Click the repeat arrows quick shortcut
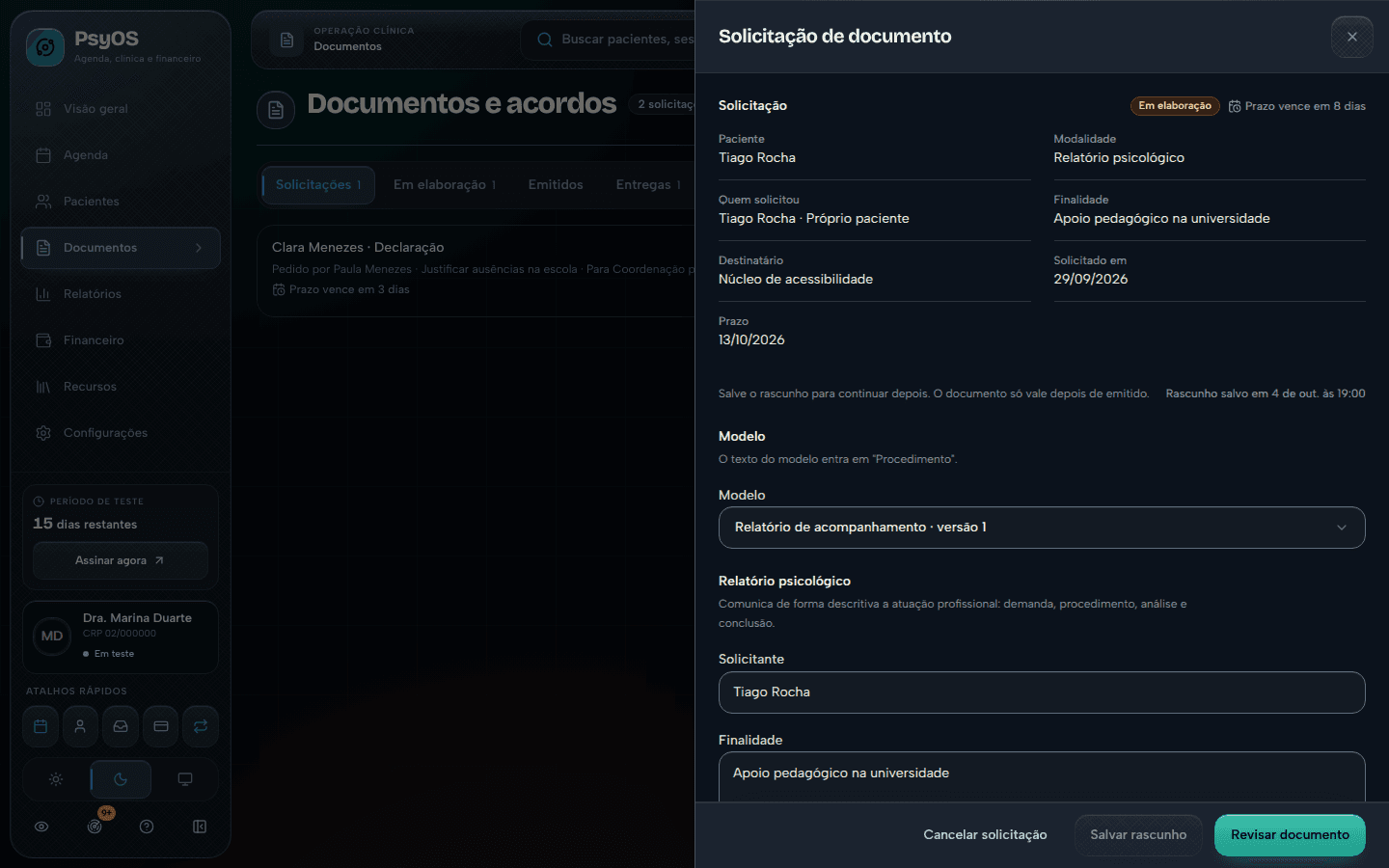Image resolution: width=1389 pixels, height=868 pixels. click(201, 726)
